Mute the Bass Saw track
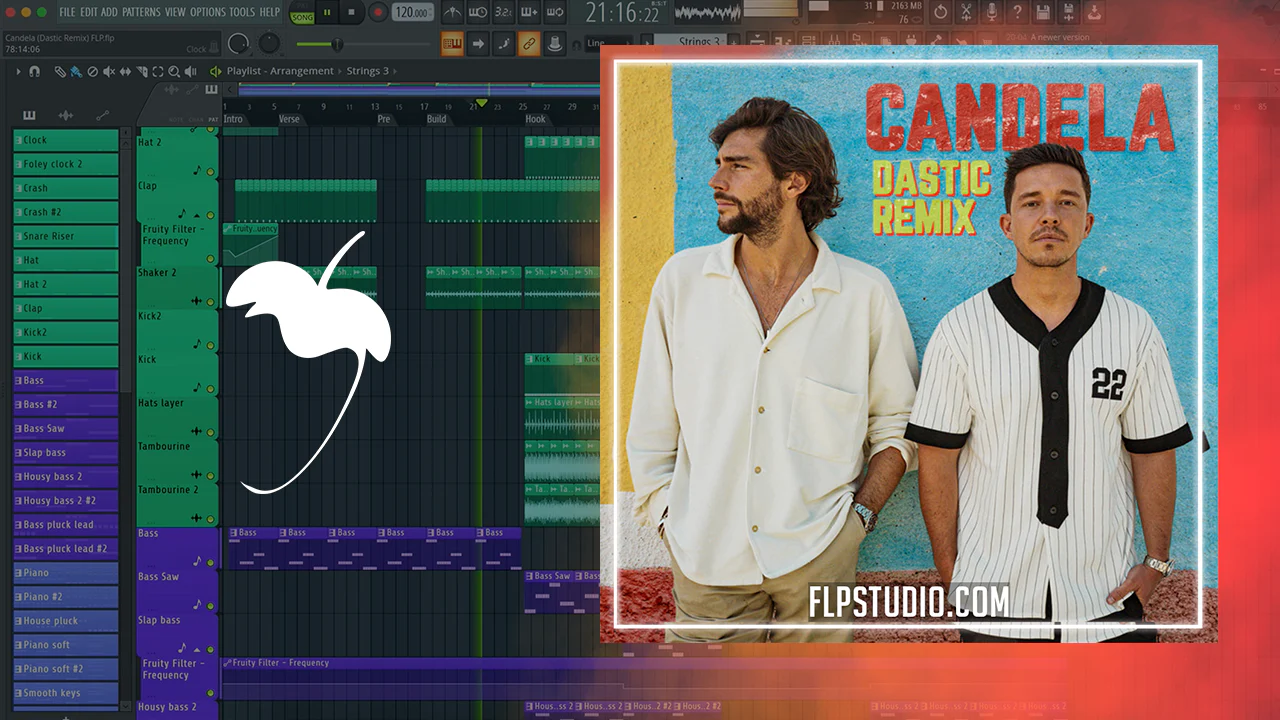Image resolution: width=1280 pixels, height=720 pixels. (210, 605)
